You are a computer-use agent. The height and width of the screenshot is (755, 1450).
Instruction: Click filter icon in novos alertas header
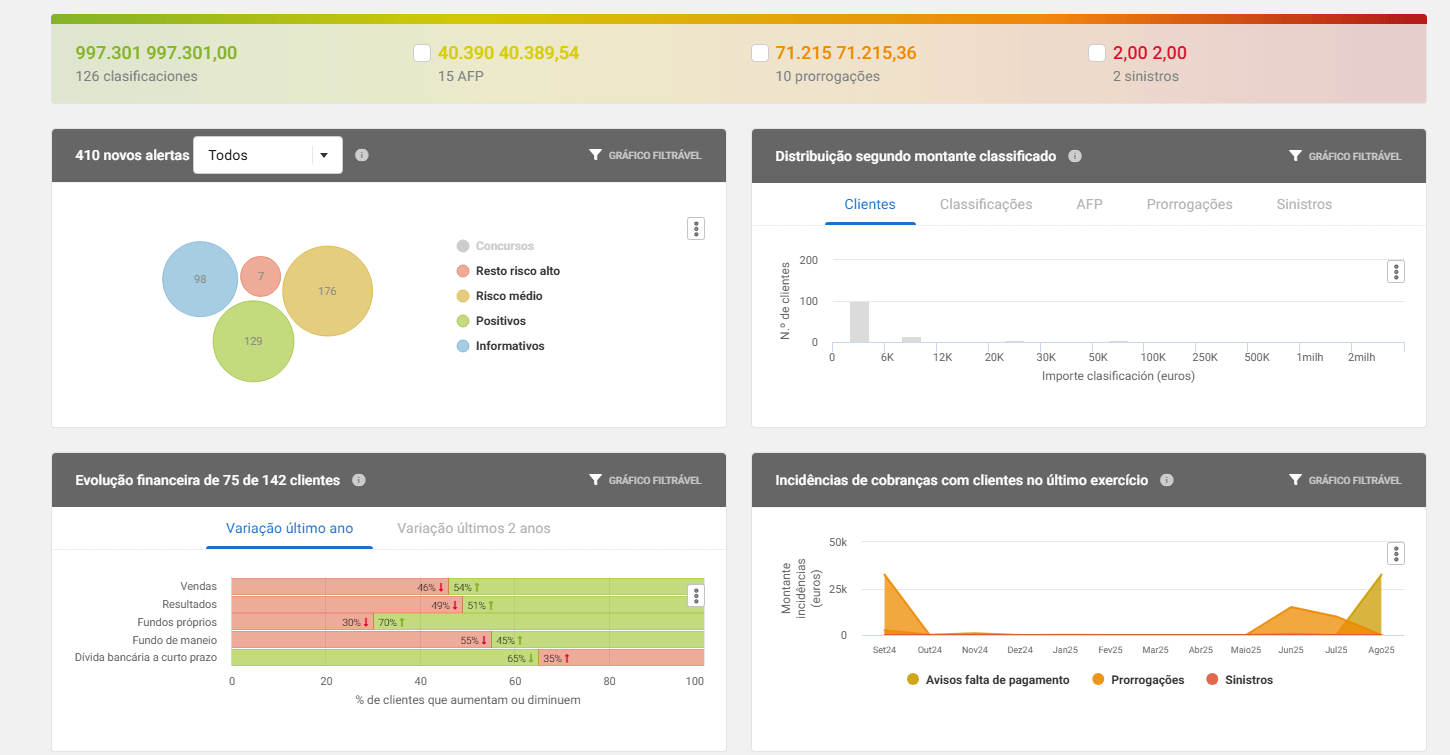596,155
